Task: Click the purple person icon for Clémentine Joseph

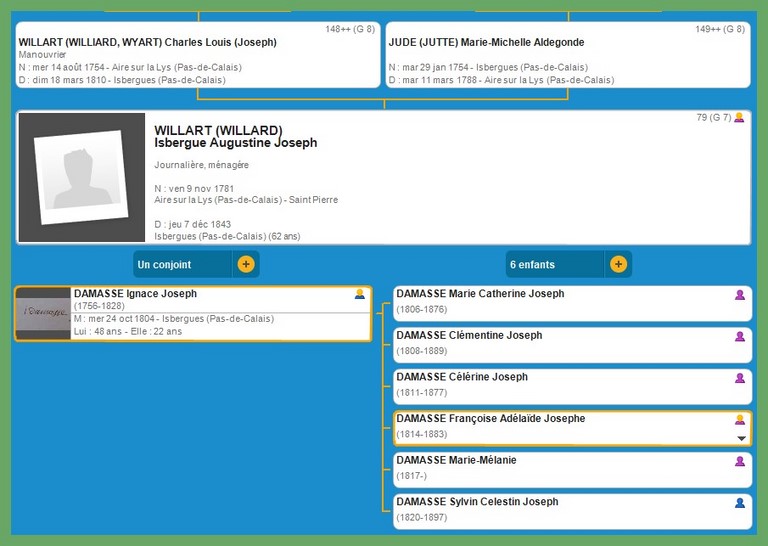Action: (740, 337)
